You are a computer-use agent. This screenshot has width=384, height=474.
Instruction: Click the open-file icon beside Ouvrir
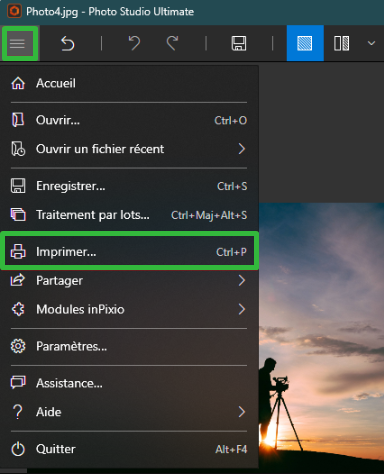click(18, 120)
